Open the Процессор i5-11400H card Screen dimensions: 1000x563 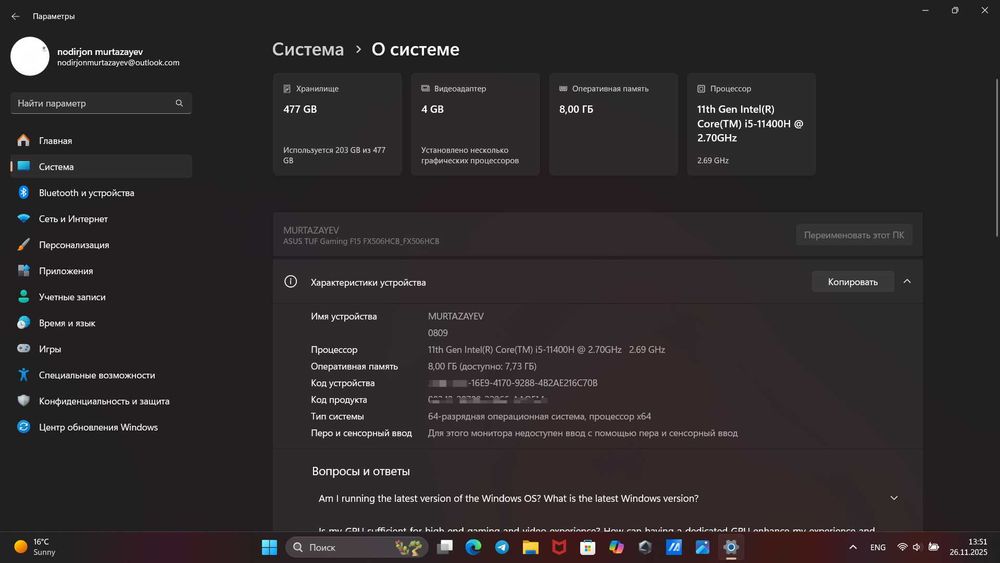coord(751,124)
